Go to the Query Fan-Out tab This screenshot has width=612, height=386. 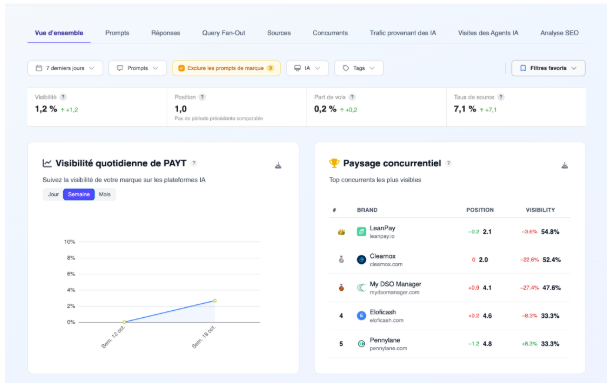(224, 33)
